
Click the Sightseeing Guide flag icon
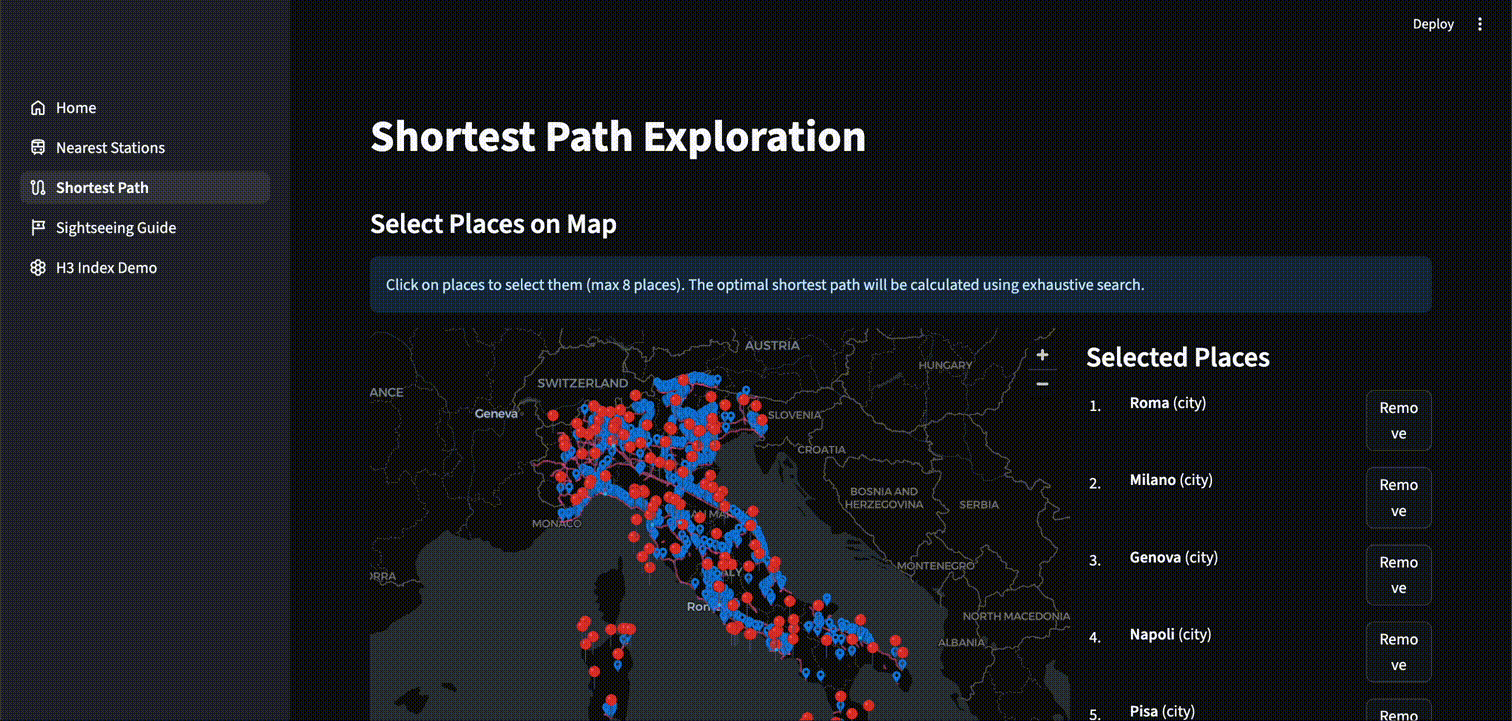[38, 228]
